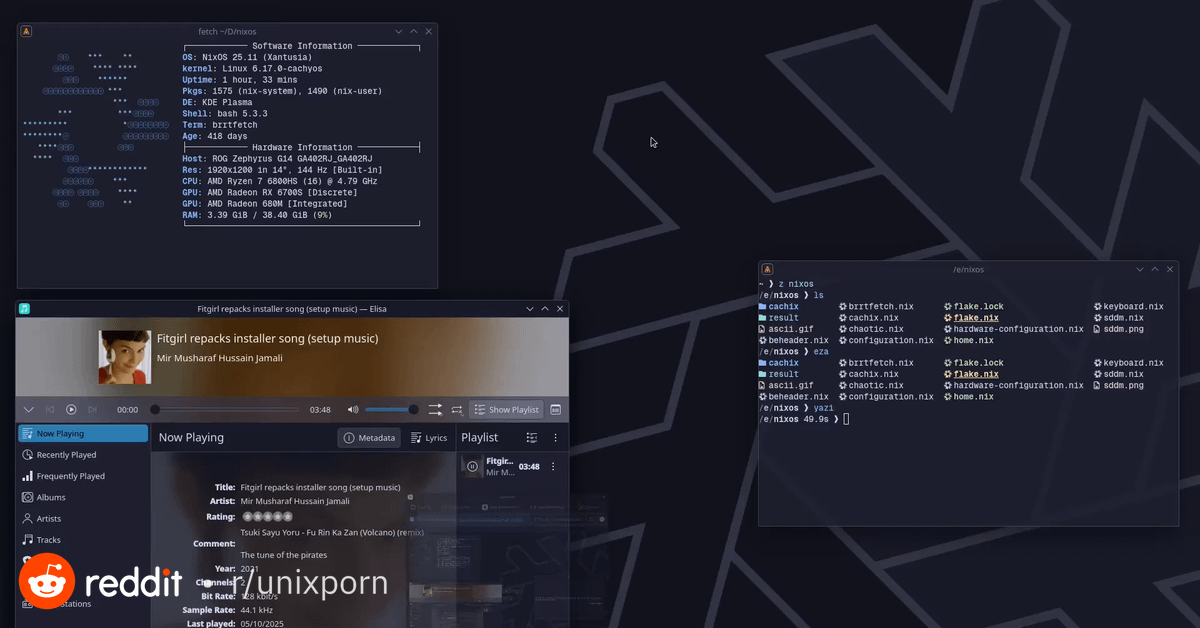Select Recently Played in sidebar

66,455
